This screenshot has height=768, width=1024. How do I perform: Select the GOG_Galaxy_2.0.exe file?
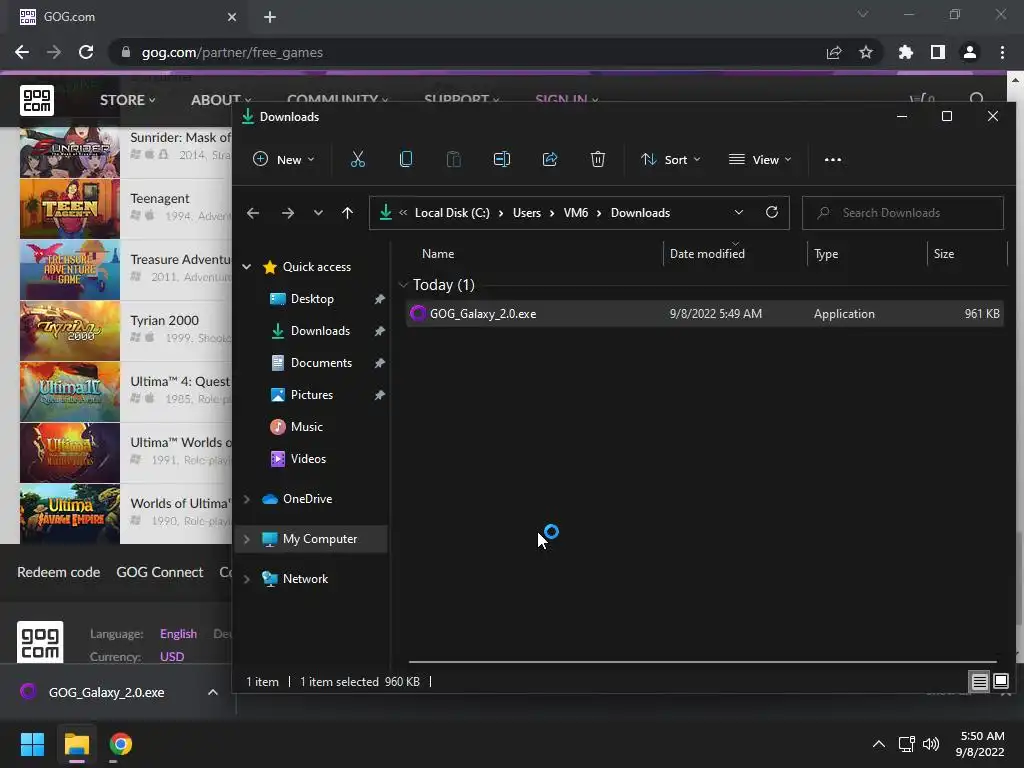pyautogui.click(x=705, y=313)
